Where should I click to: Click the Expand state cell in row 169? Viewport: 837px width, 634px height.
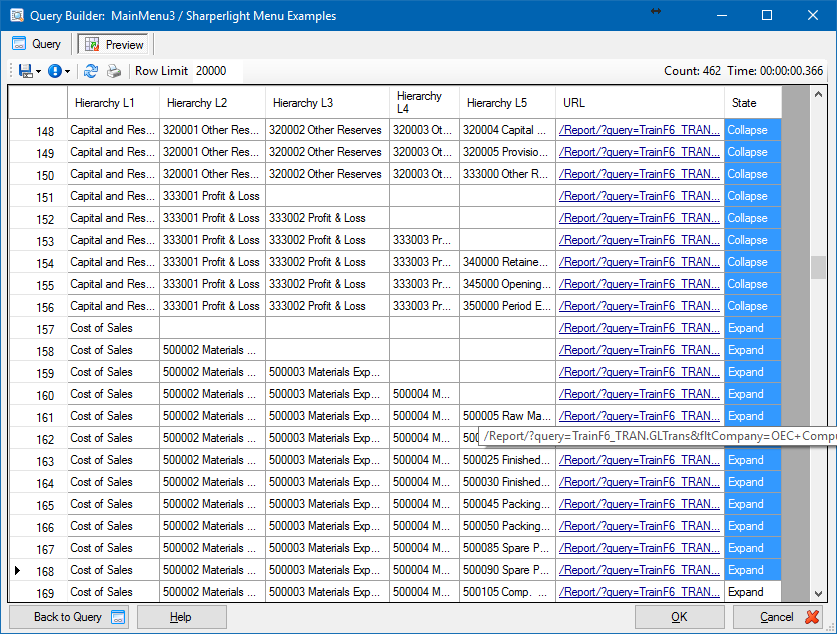(753, 592)
